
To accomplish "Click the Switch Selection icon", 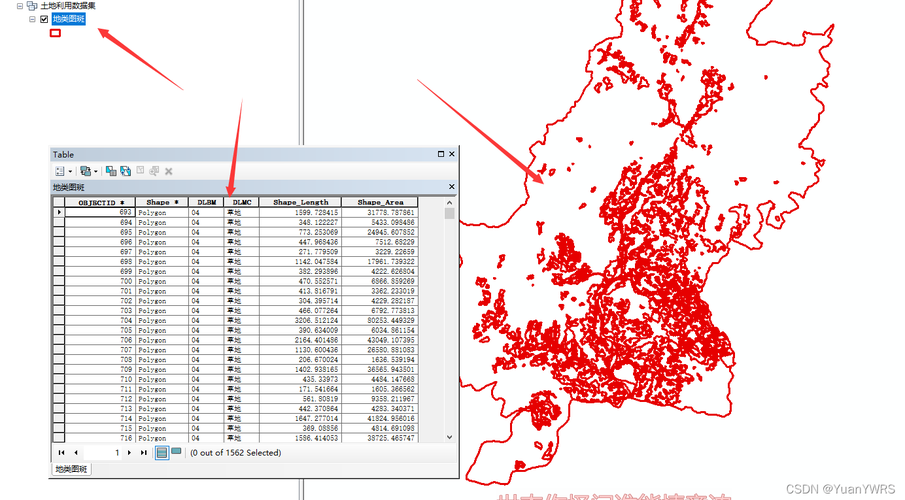I will pyautogui.click(x=125, y=171).
